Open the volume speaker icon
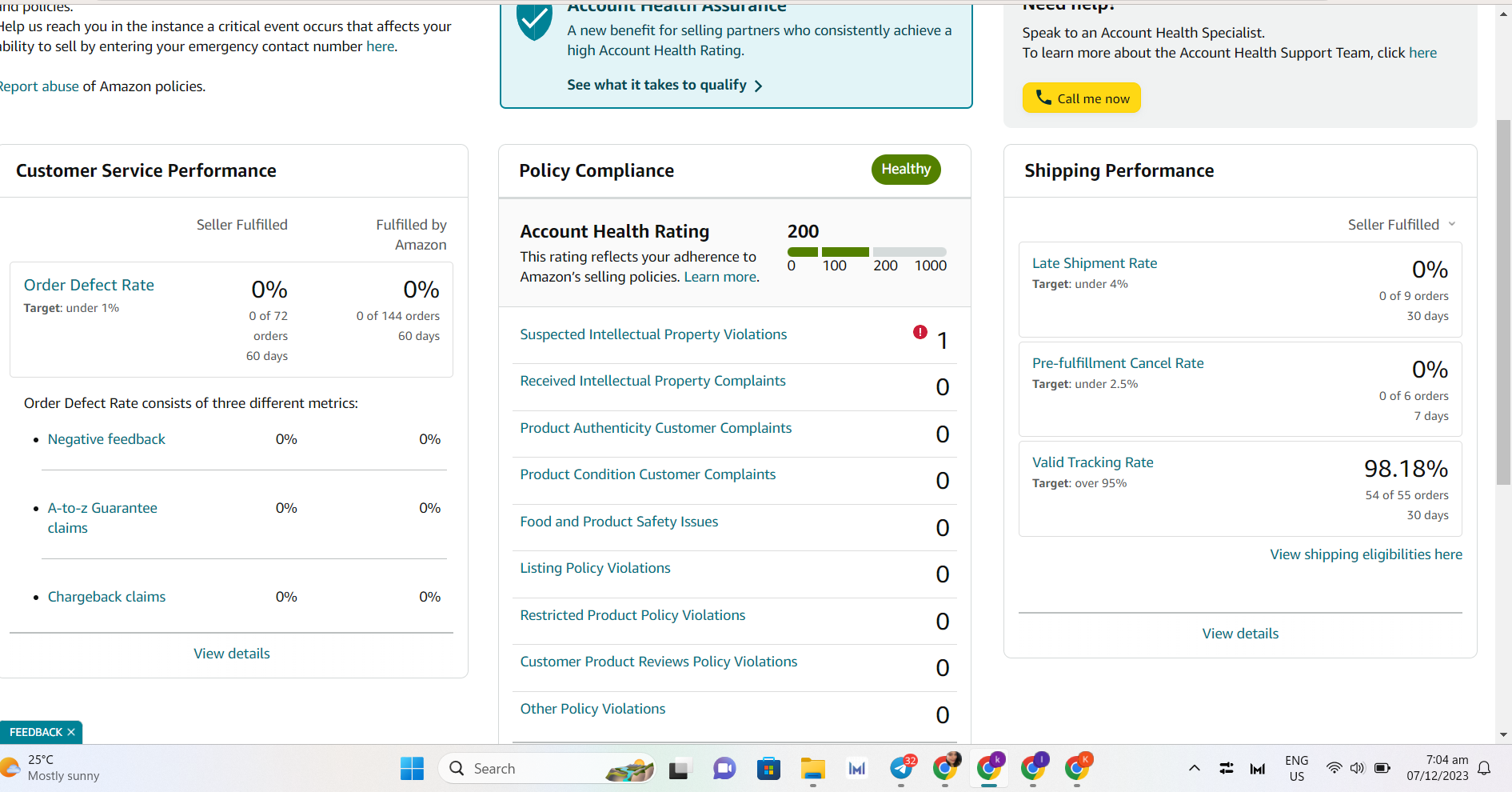Viewport: 1512px width, 792px height. (1357, 768)
